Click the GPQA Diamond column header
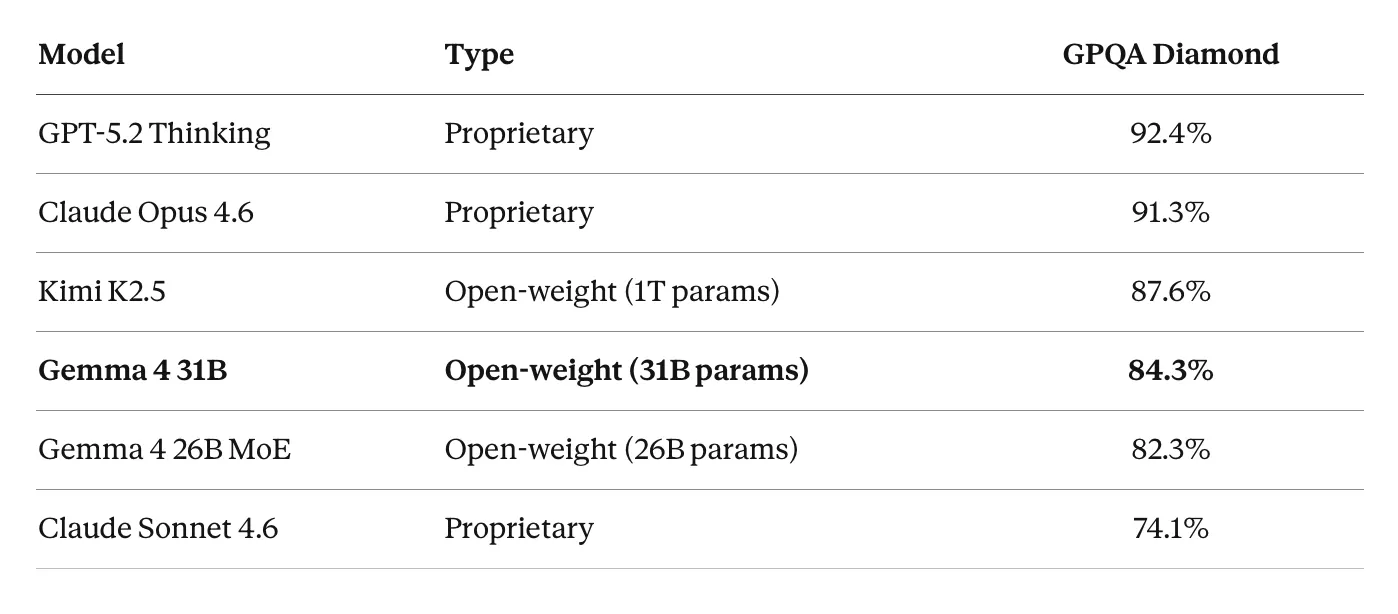 pyautogui.click(x=1170, y=54)
